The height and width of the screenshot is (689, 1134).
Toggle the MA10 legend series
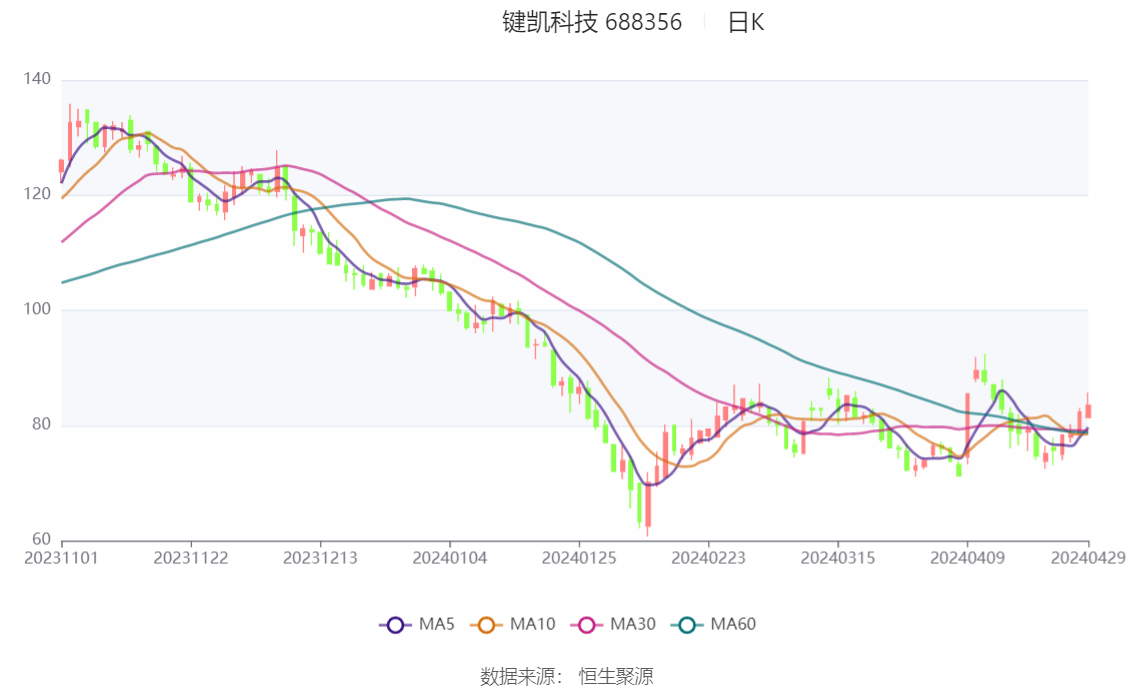click(x=513, y=625)
